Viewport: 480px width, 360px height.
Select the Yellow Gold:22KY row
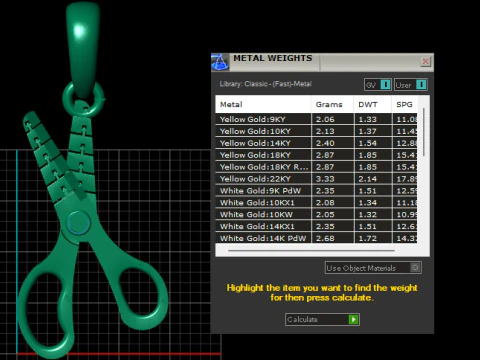[316, 179]
